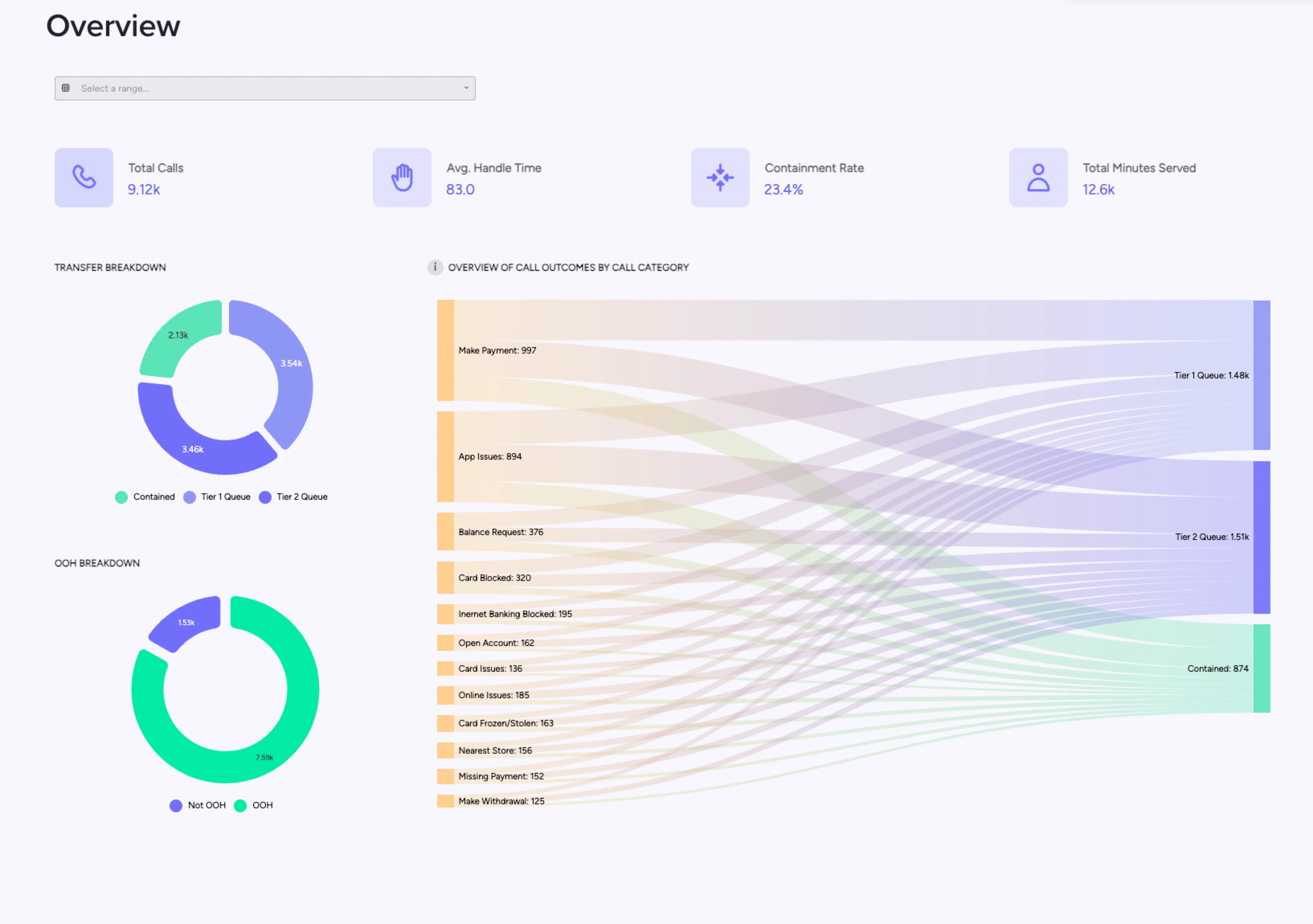Screen dimensions: 1313x924
Task: Click the calendar icon in the range selector
Action: (x=67, y=88)
